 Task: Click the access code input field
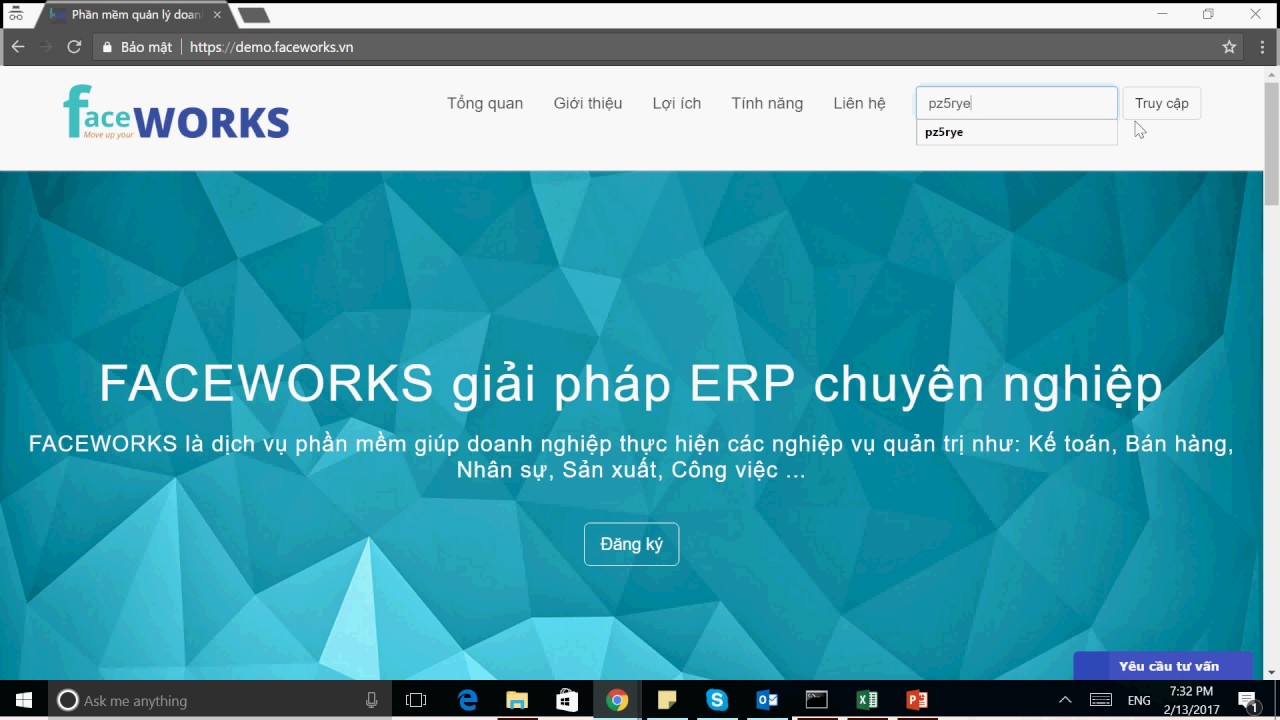click(1017, 103)
